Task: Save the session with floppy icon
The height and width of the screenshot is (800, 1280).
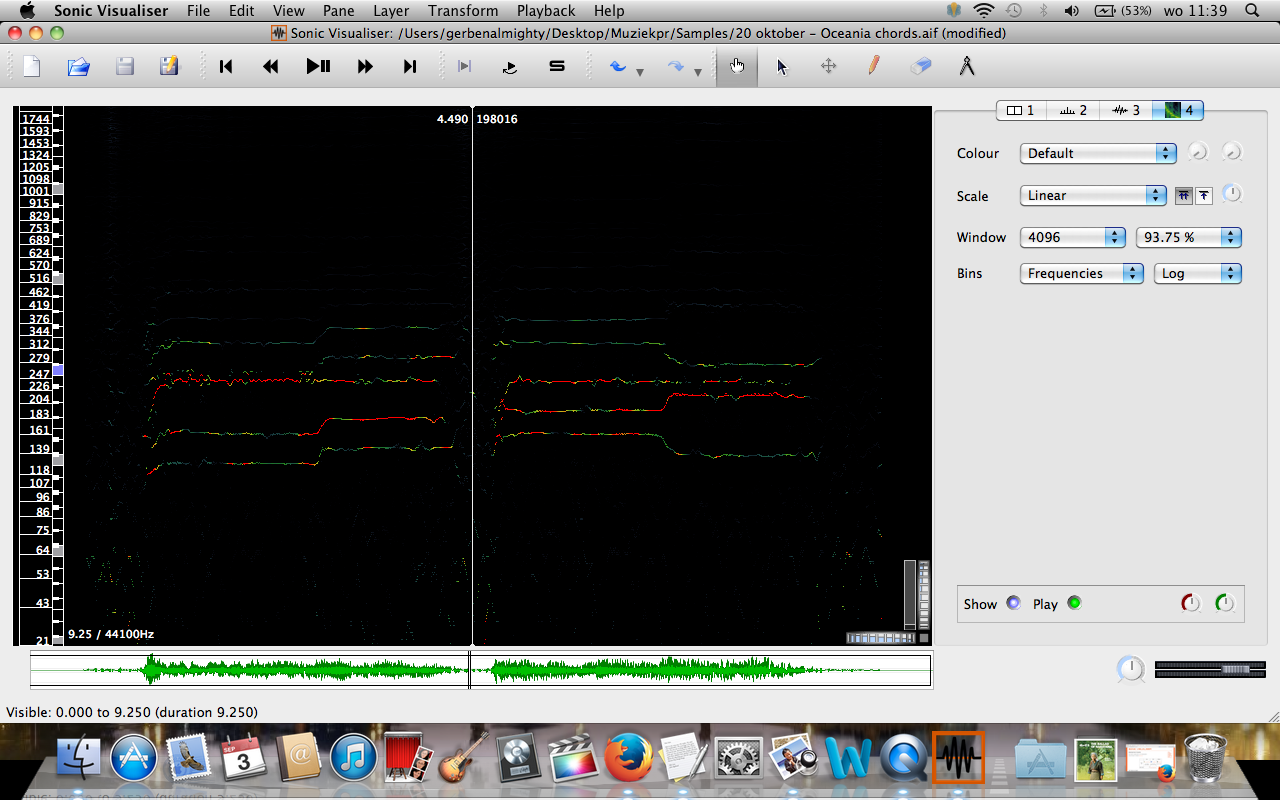Action: (125, 66)
